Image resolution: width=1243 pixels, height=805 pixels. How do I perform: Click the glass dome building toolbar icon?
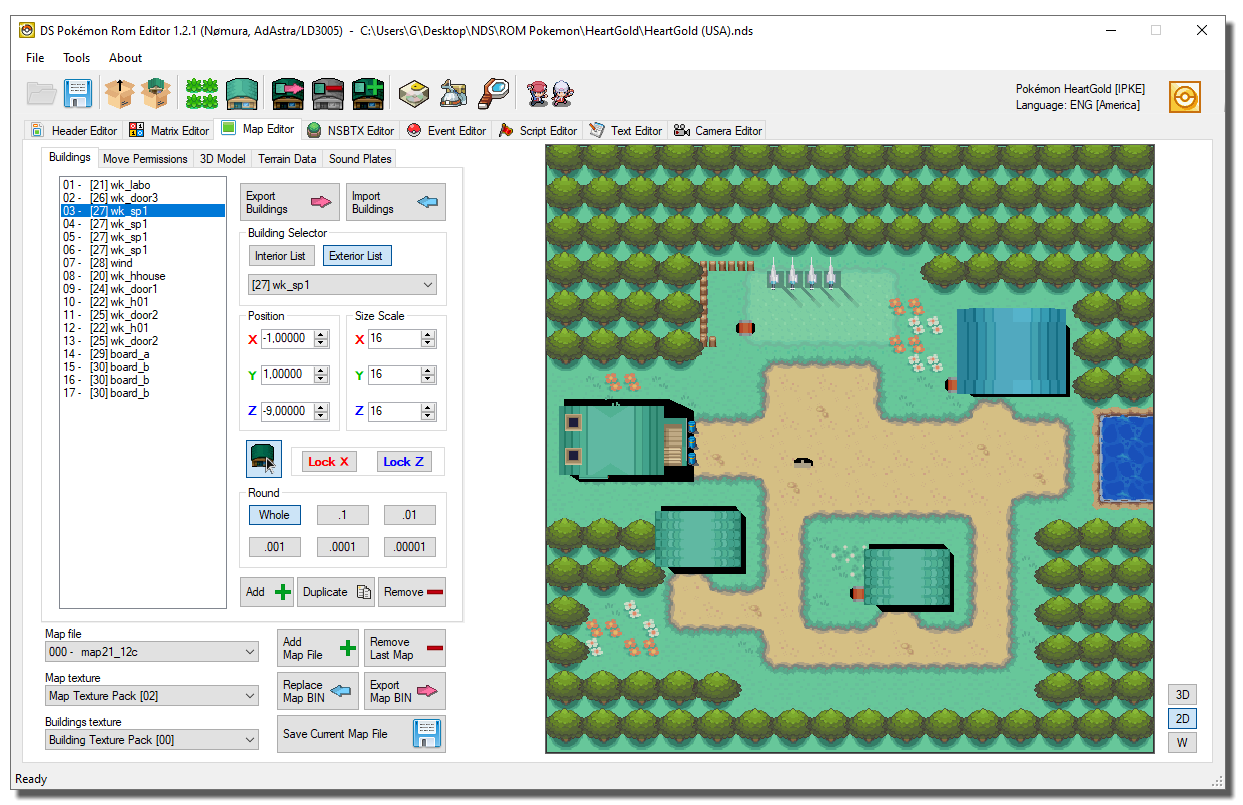(x=453, y=94)
